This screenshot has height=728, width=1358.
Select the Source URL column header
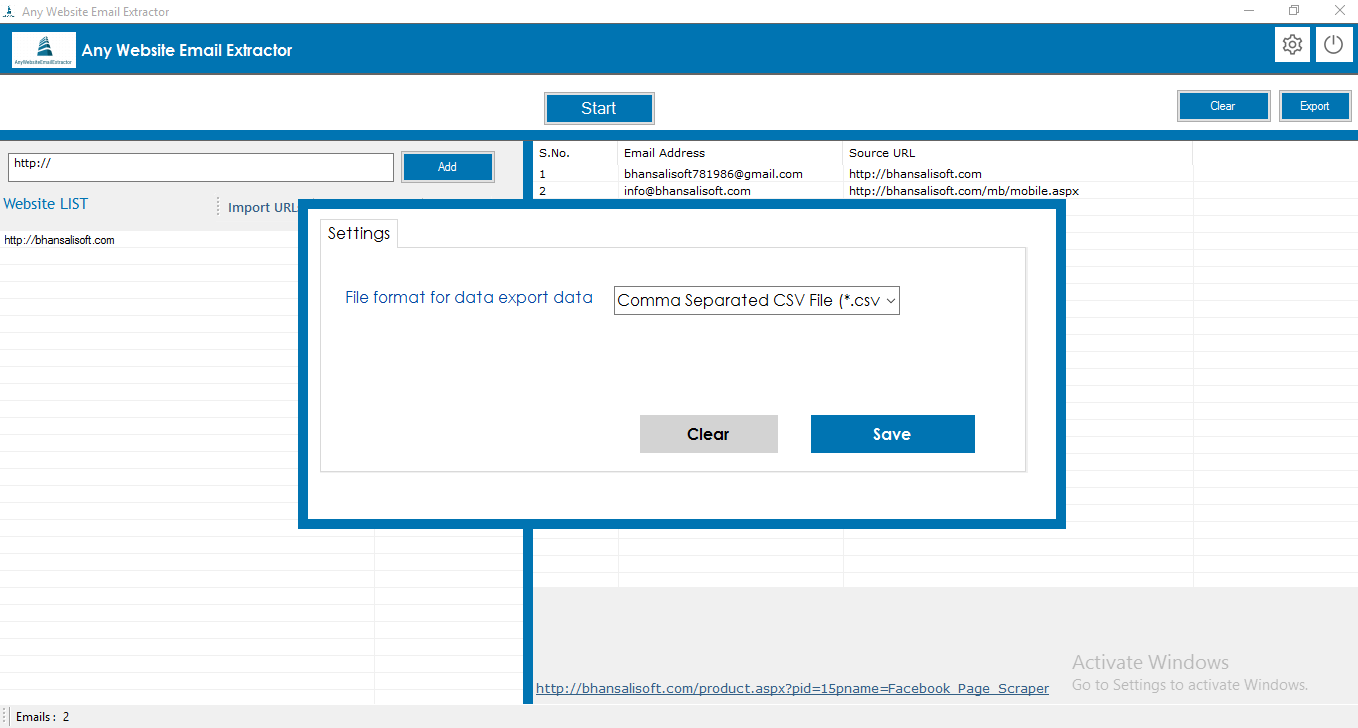(x=1018, y=153)
